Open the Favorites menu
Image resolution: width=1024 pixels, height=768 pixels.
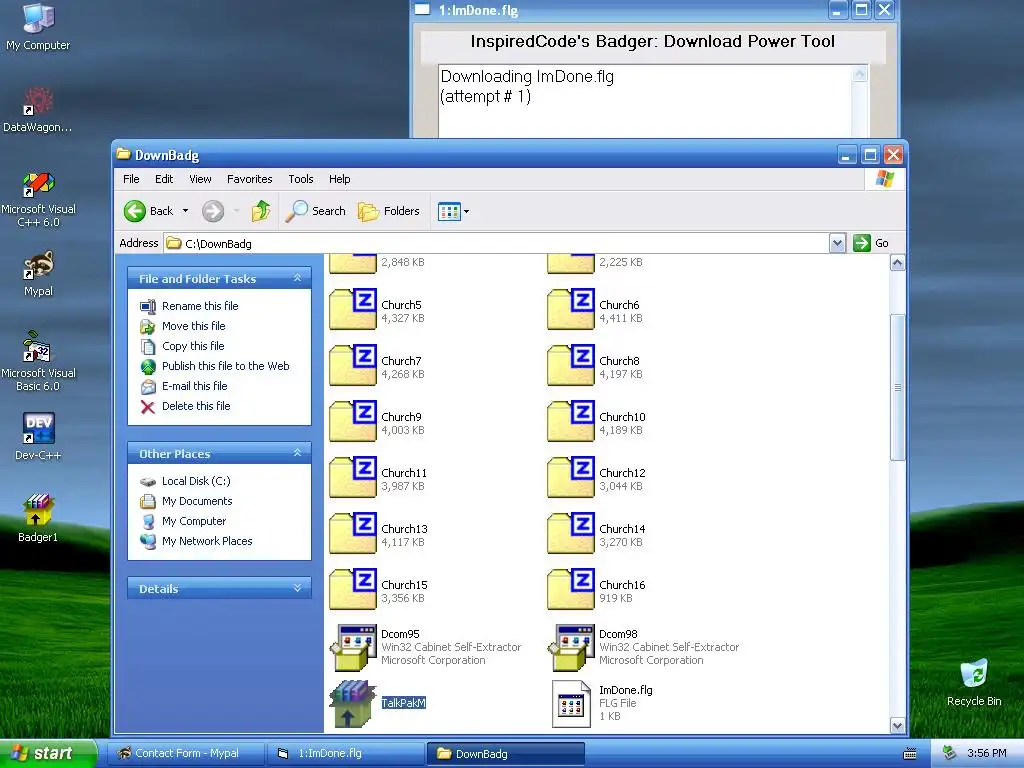click(x=249, y=179)
